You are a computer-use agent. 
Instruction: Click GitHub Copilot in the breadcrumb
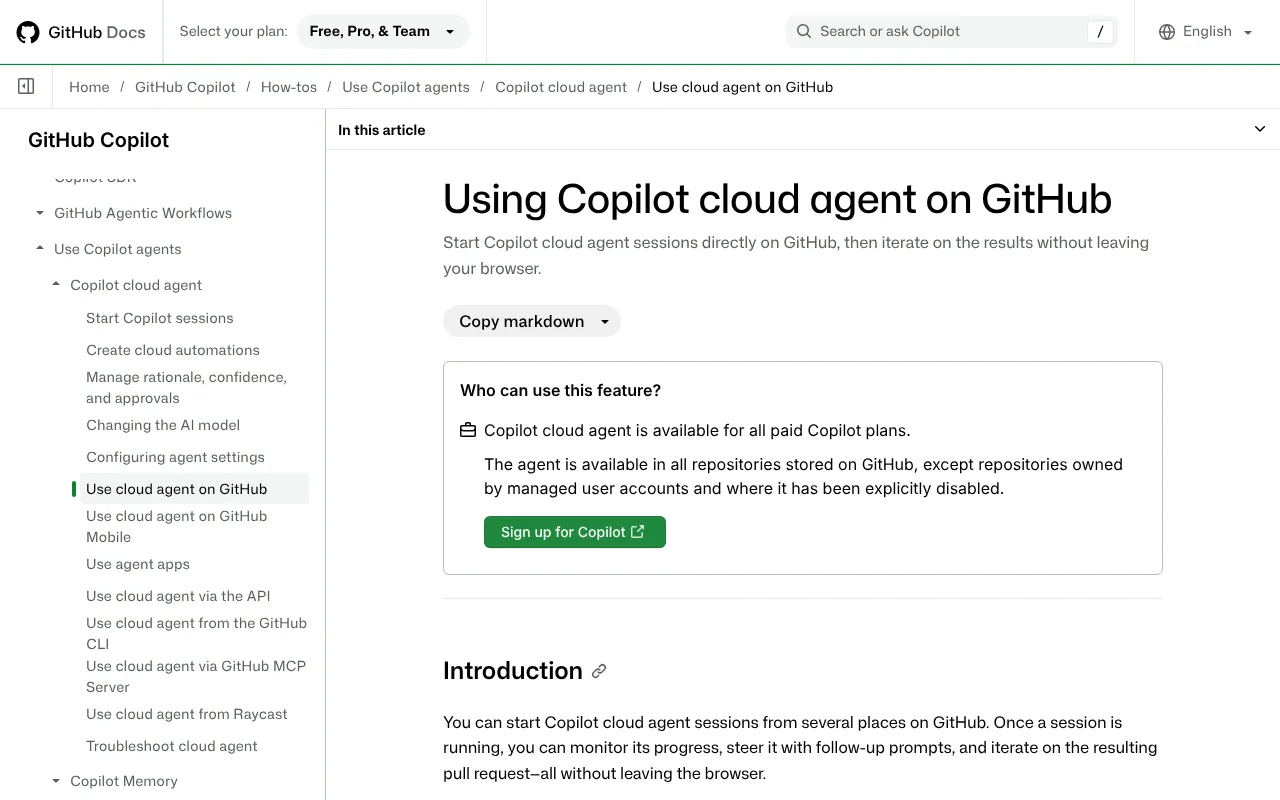coord(185,87)
